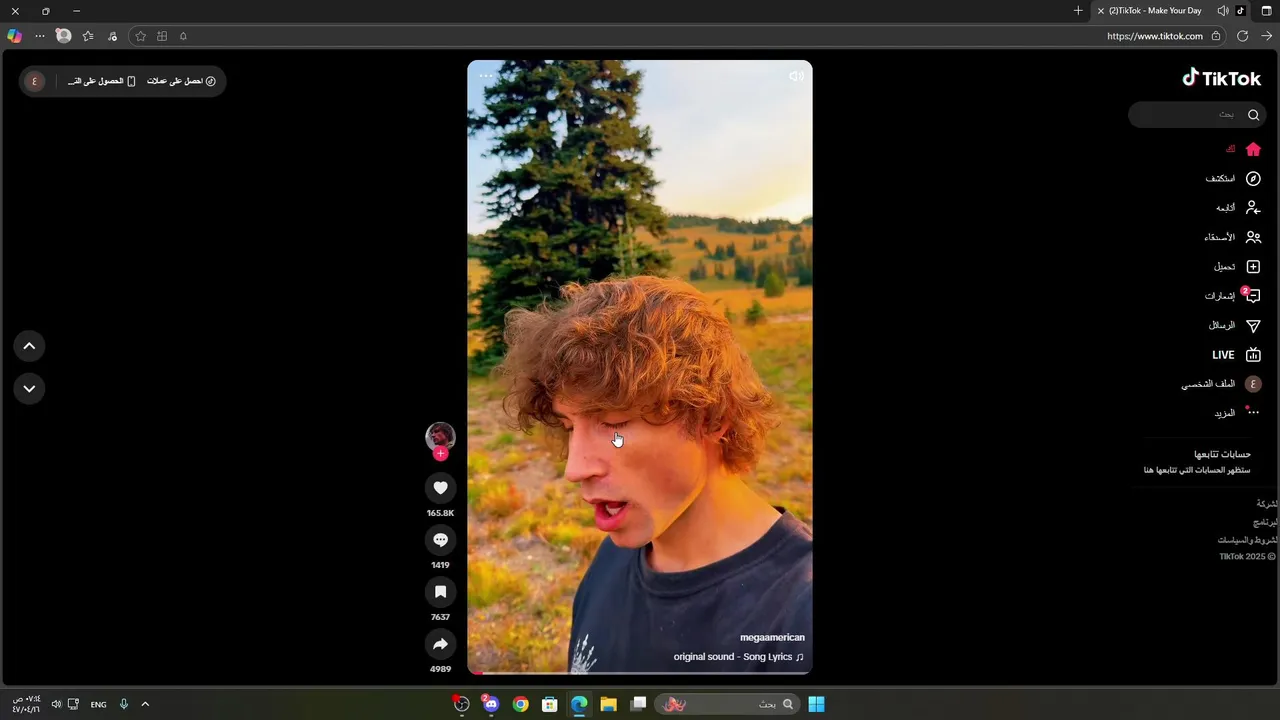Bookmark the video with the save icon
Viewport: 1280px width, 720px height.
click(x=440, y=592)
